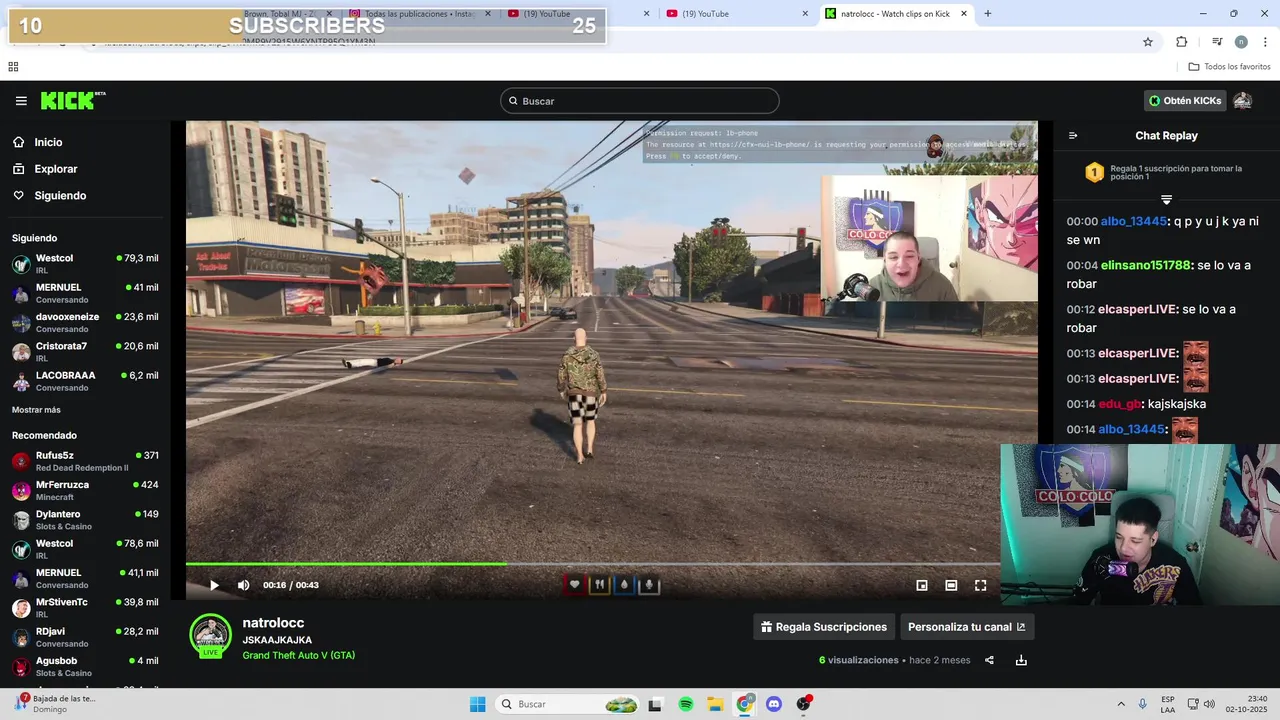Click elcasperLIVE username at 00:12

click(x=1137, y=309)
